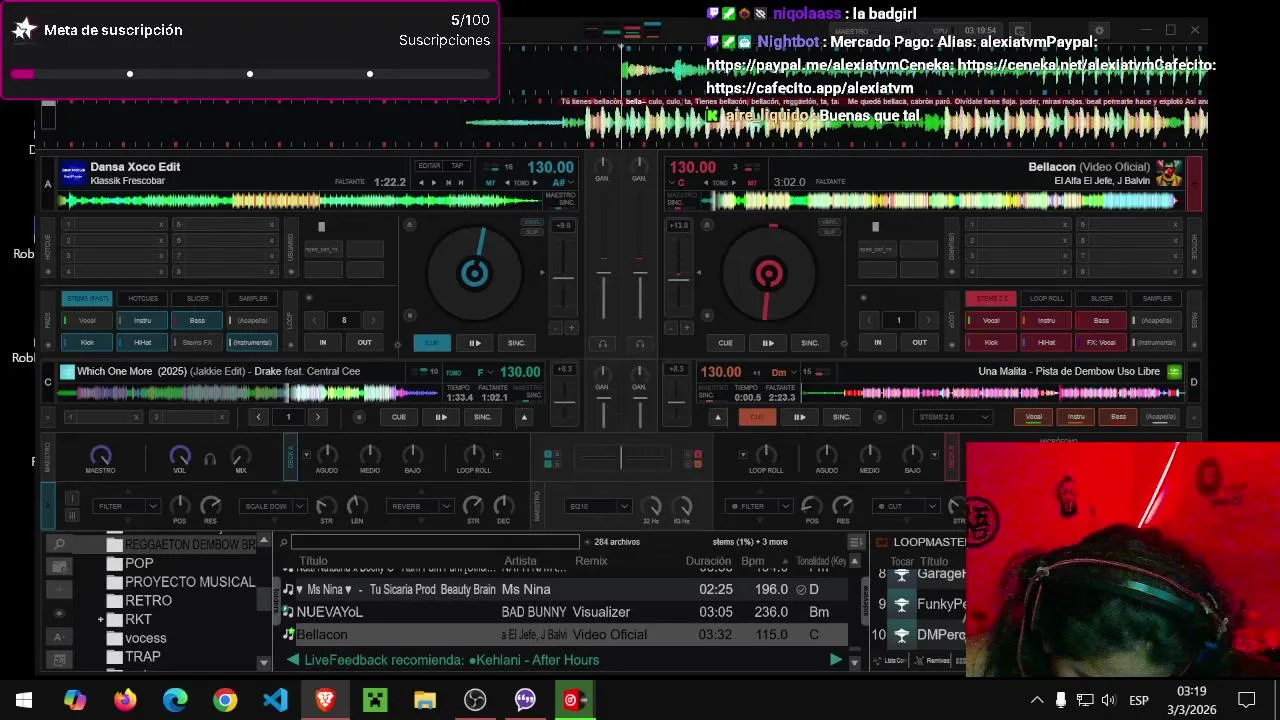
Task: Toggle (Acapella) pad on deck B
Action: click(1157, 320)
